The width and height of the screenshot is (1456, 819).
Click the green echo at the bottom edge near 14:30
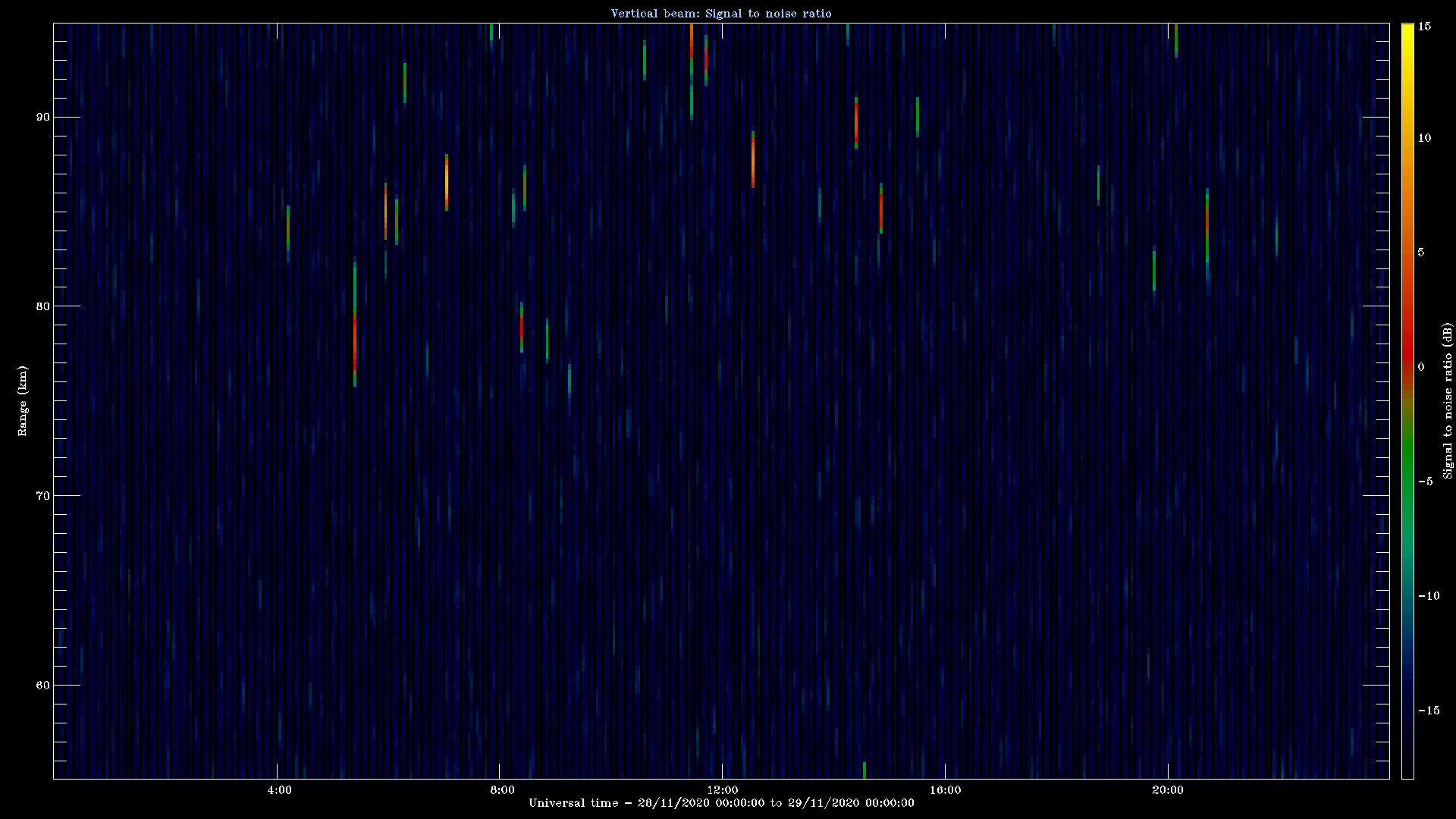coord(864,770)
